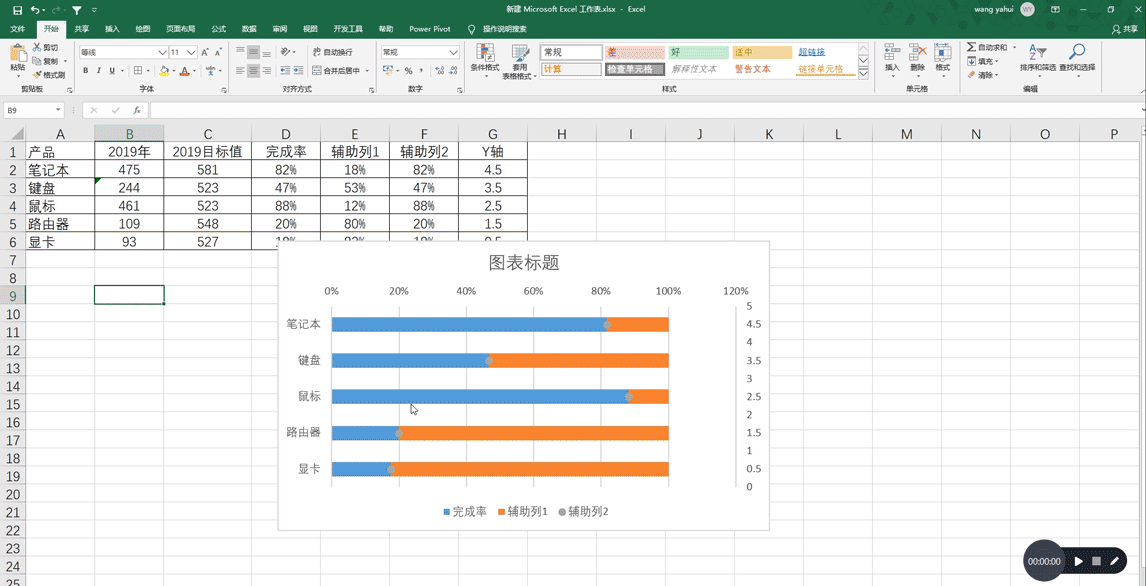The height and width of the screenshot is (586, 1146).
Task: Increase the cell indent
Action: (x=297, y=71)
